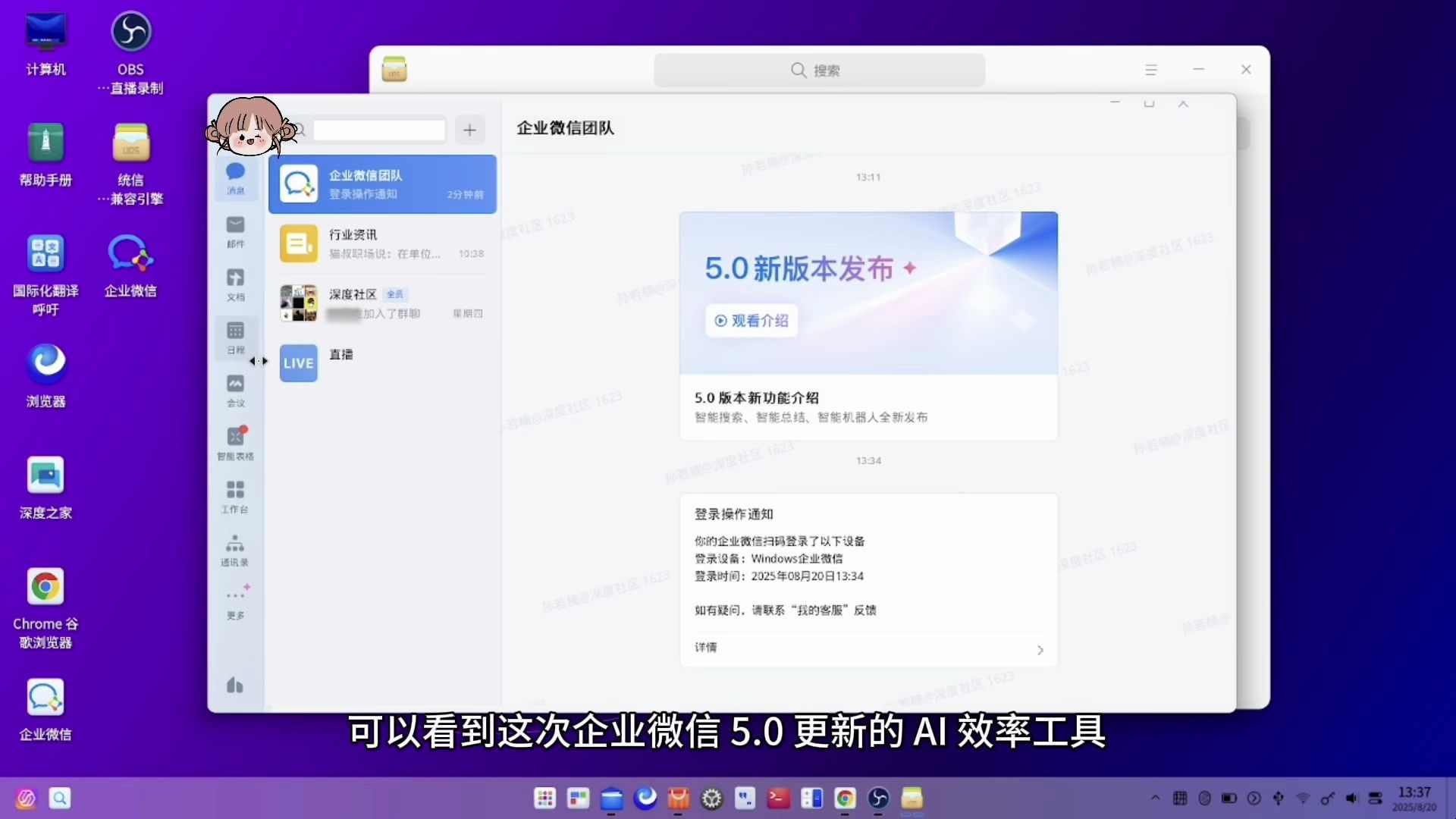Open the 工作台 (Workbench) sidebar icon
Image resolution: width=1456 pixels, height=819 pixels.
pos(236,497)
